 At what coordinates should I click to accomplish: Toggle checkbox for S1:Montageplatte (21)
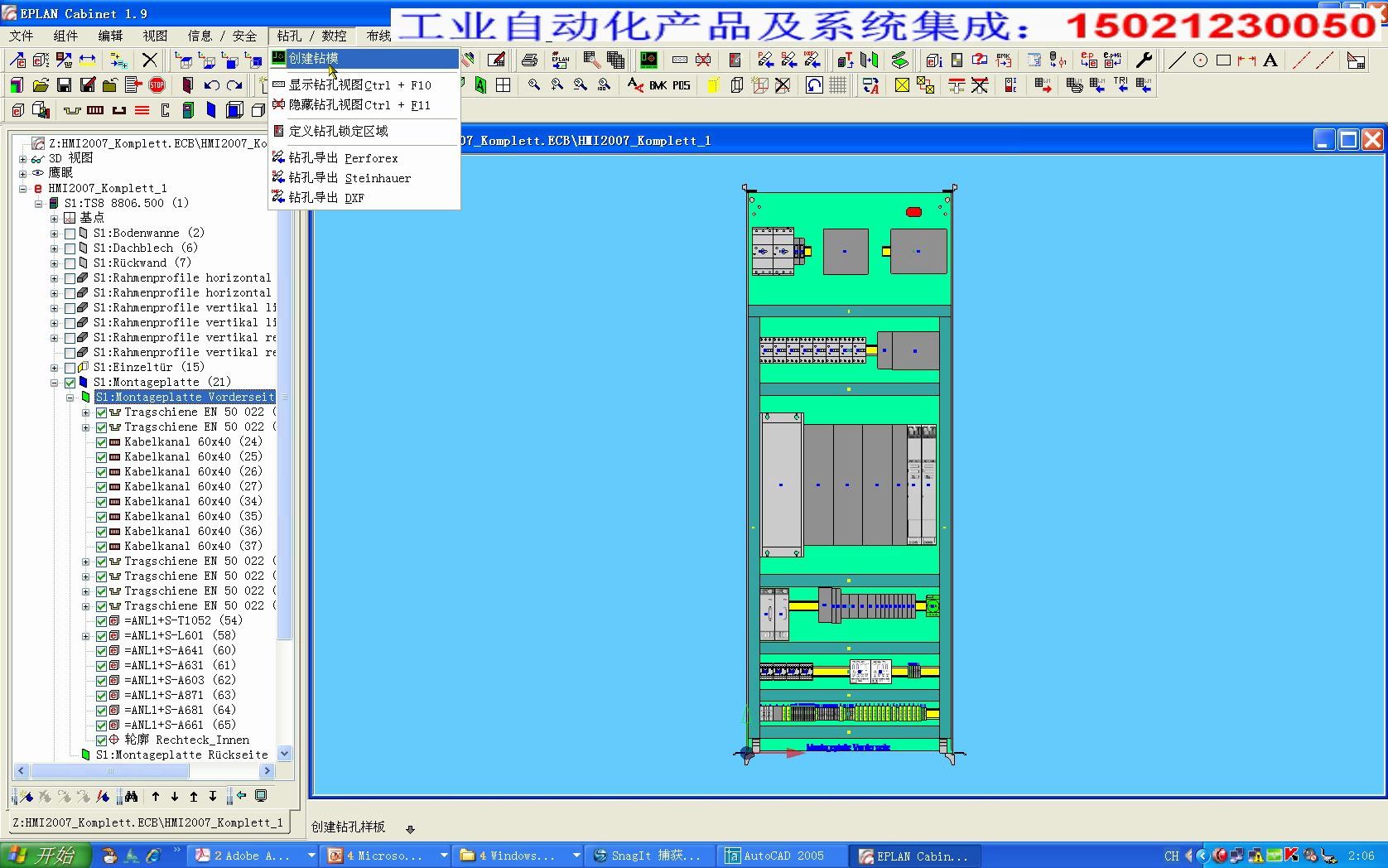click(70, 383)
